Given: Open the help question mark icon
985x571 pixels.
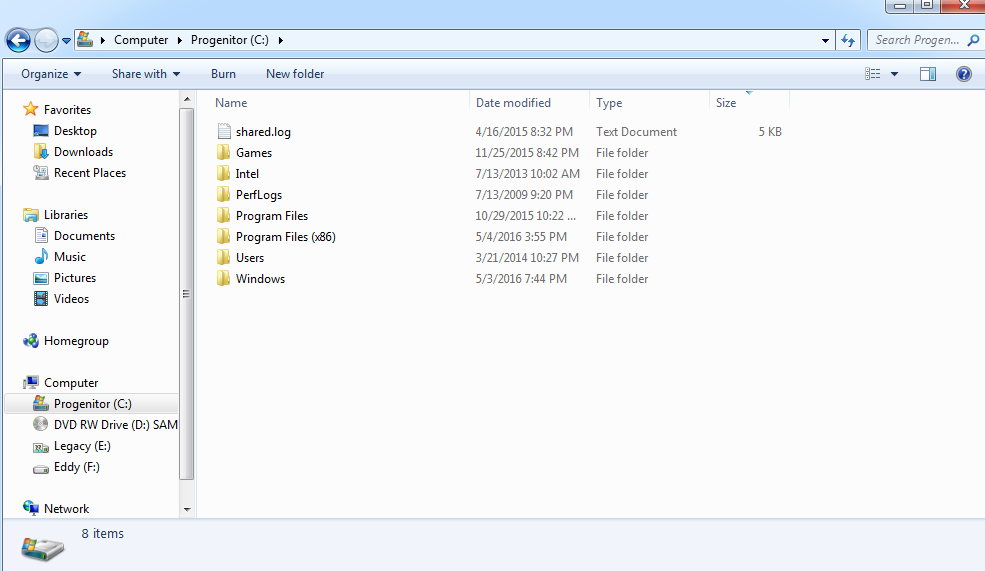Looking at the screenshot, I should tap(964, 74).
